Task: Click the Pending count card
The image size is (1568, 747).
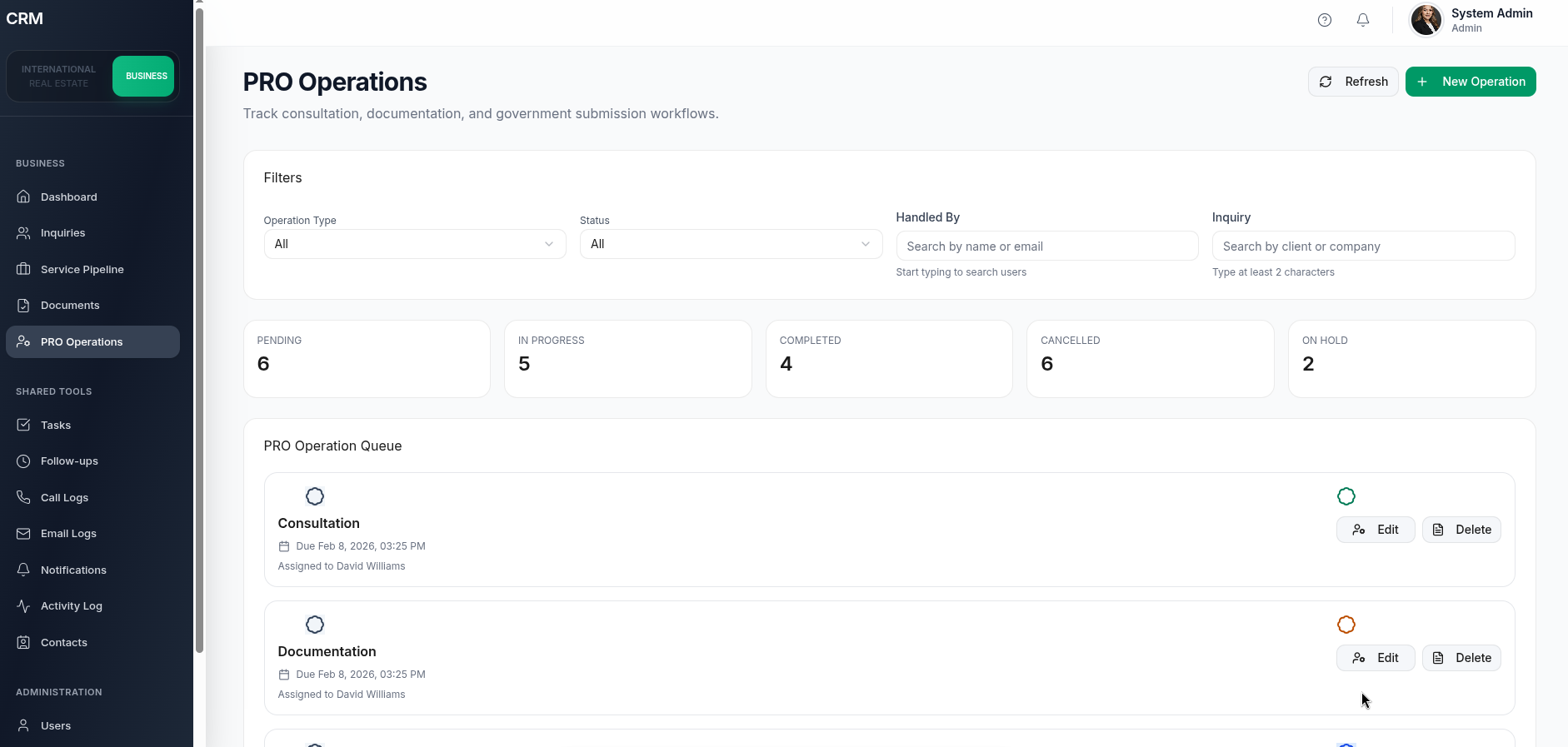Action: click(x=367, y=359)
